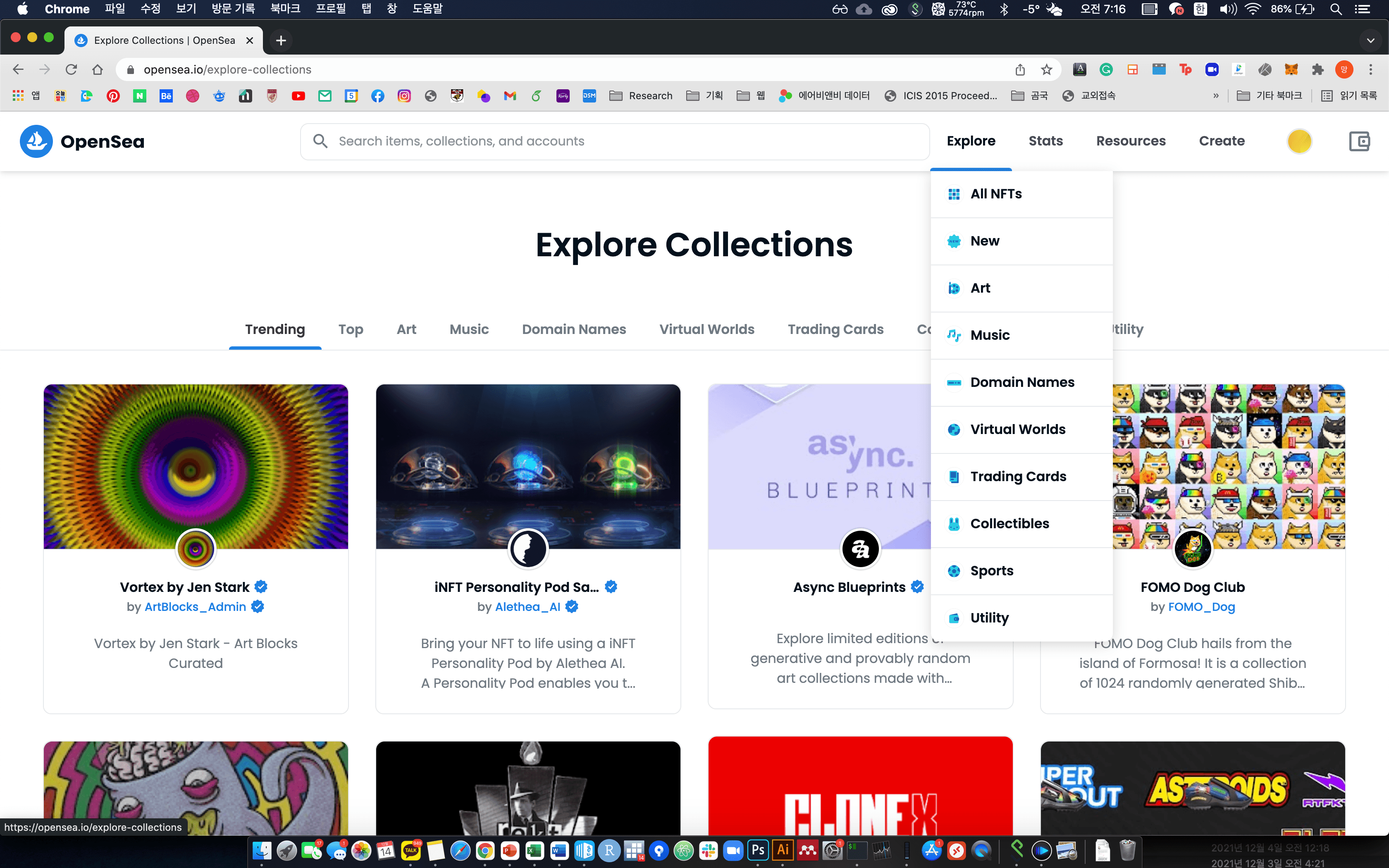Open the Stats navigation menu
This screenshot has width=1389, height=868.
(x=1045, y=141)
